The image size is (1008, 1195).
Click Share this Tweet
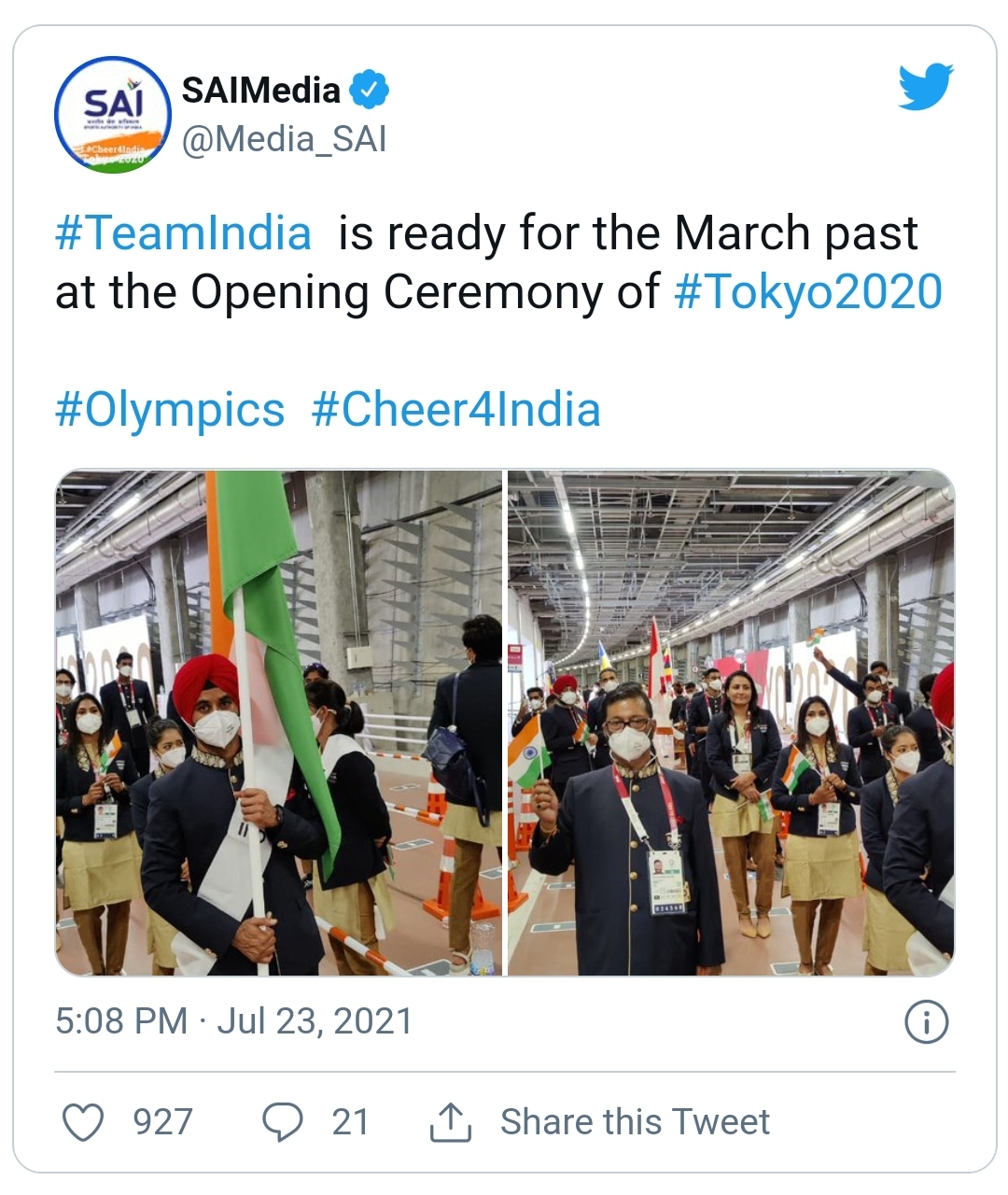pyautogui.click(x=635, y=1121)
